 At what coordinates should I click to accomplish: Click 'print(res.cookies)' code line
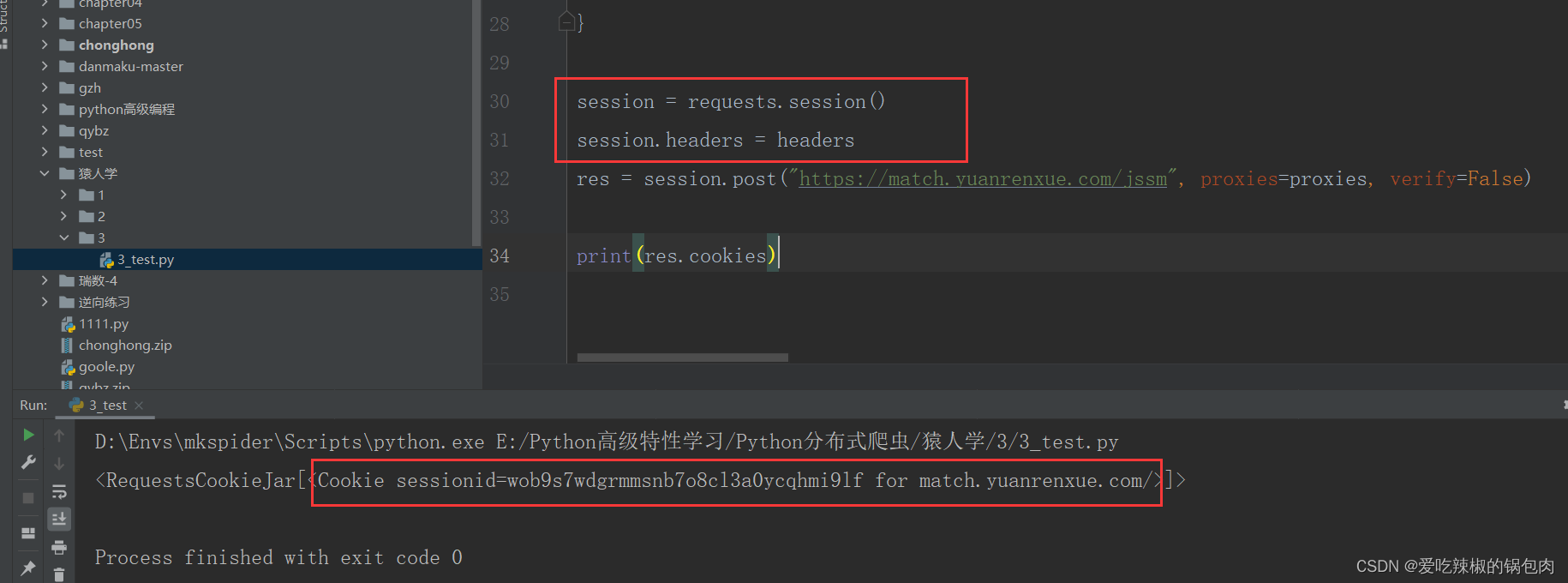click(677, 256)
